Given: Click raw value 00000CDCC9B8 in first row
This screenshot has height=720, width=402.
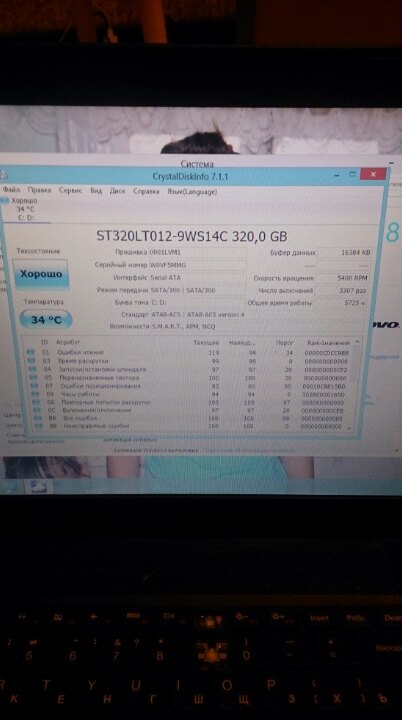Looking at the screenshot, I should pyautogui.click(x=327, y=353).
